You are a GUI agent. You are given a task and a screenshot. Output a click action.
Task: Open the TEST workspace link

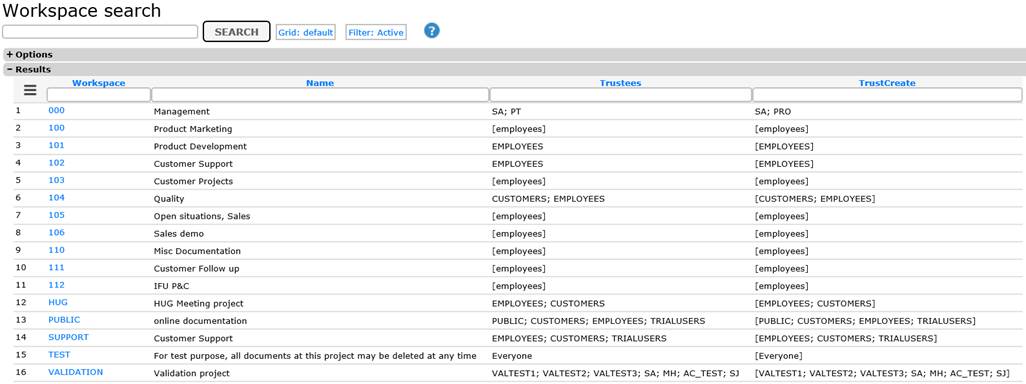59,355
